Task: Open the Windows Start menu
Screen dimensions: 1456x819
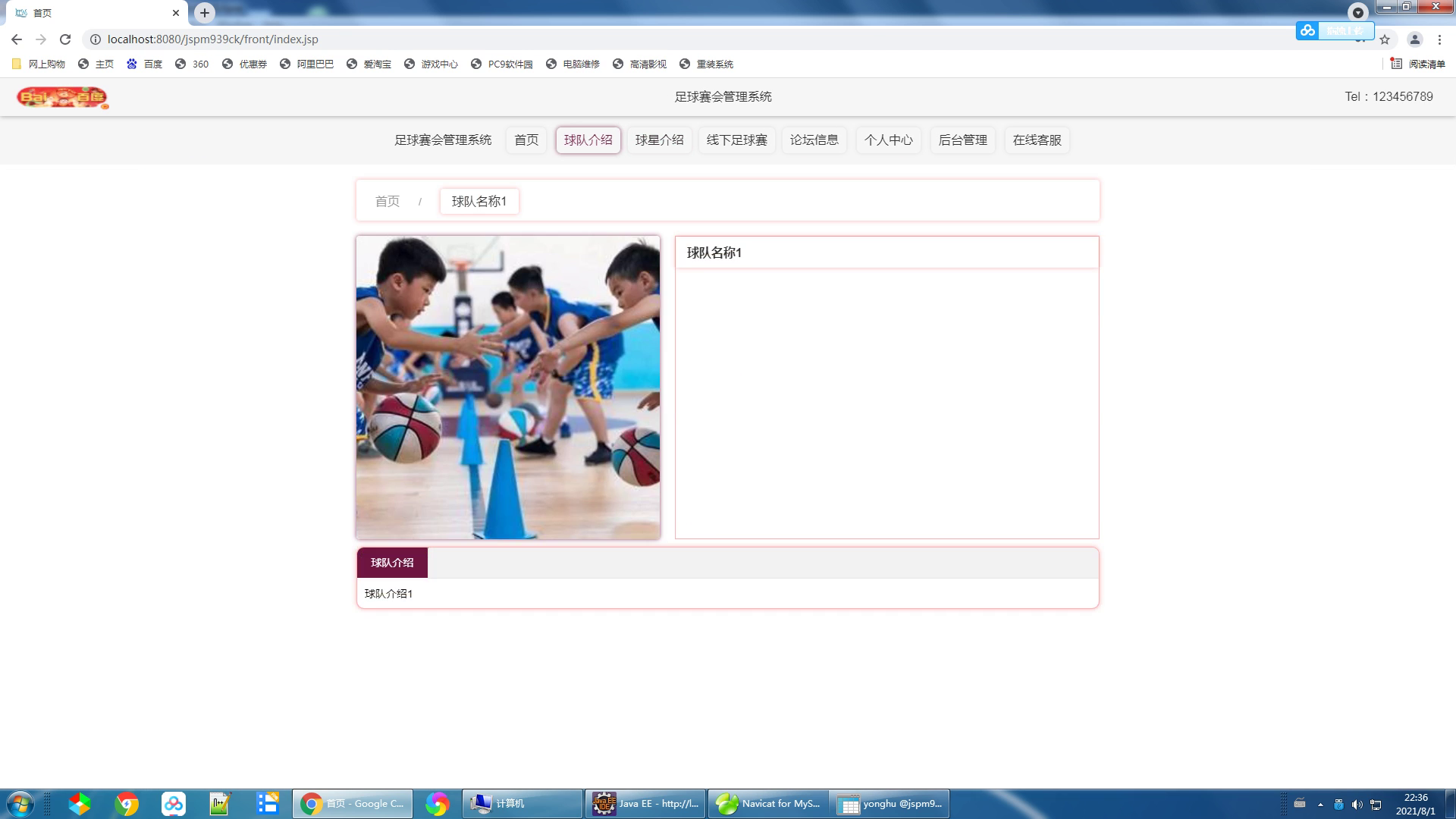Action: [20, 804]
